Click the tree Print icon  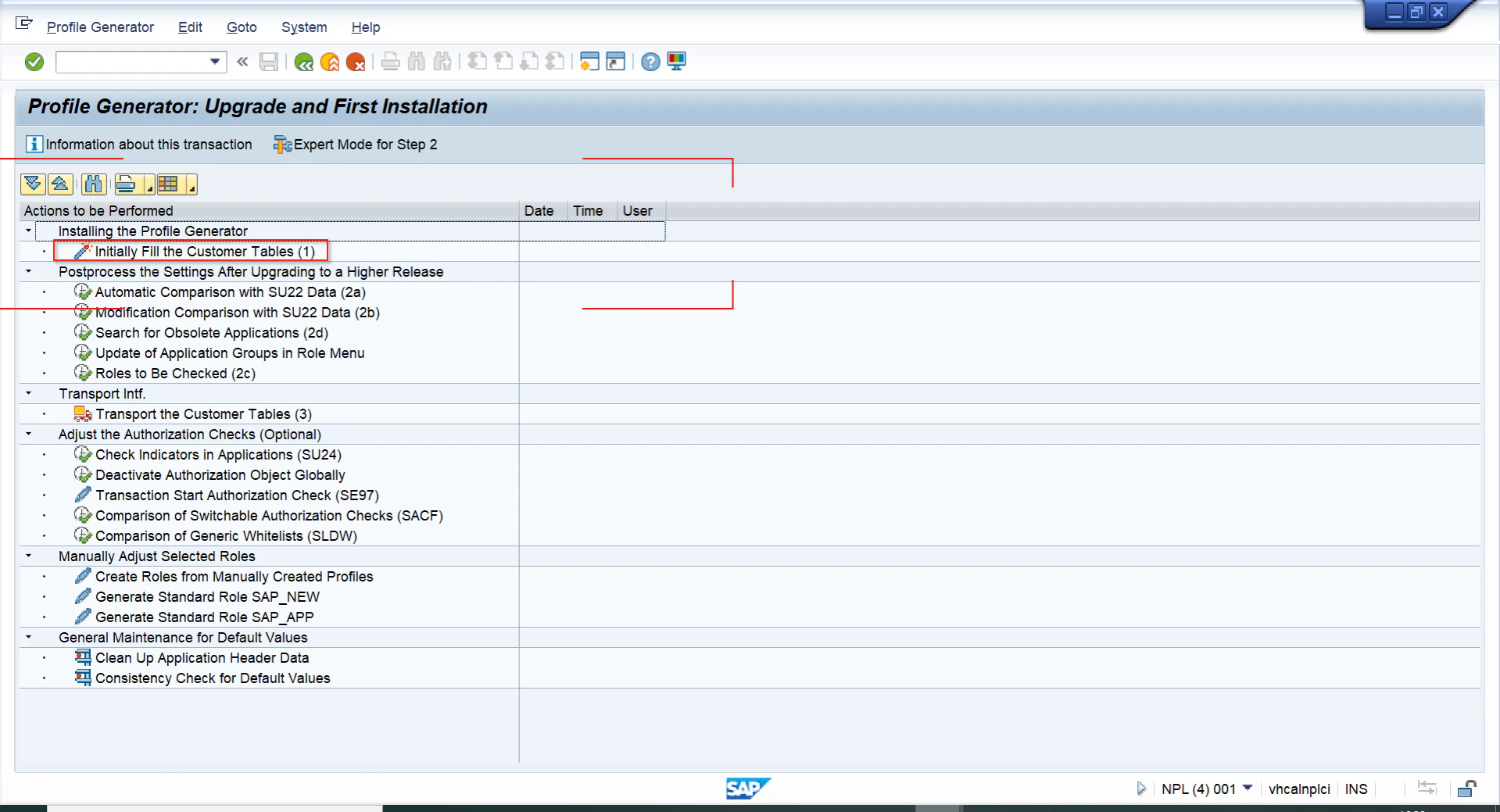[126, 184]
